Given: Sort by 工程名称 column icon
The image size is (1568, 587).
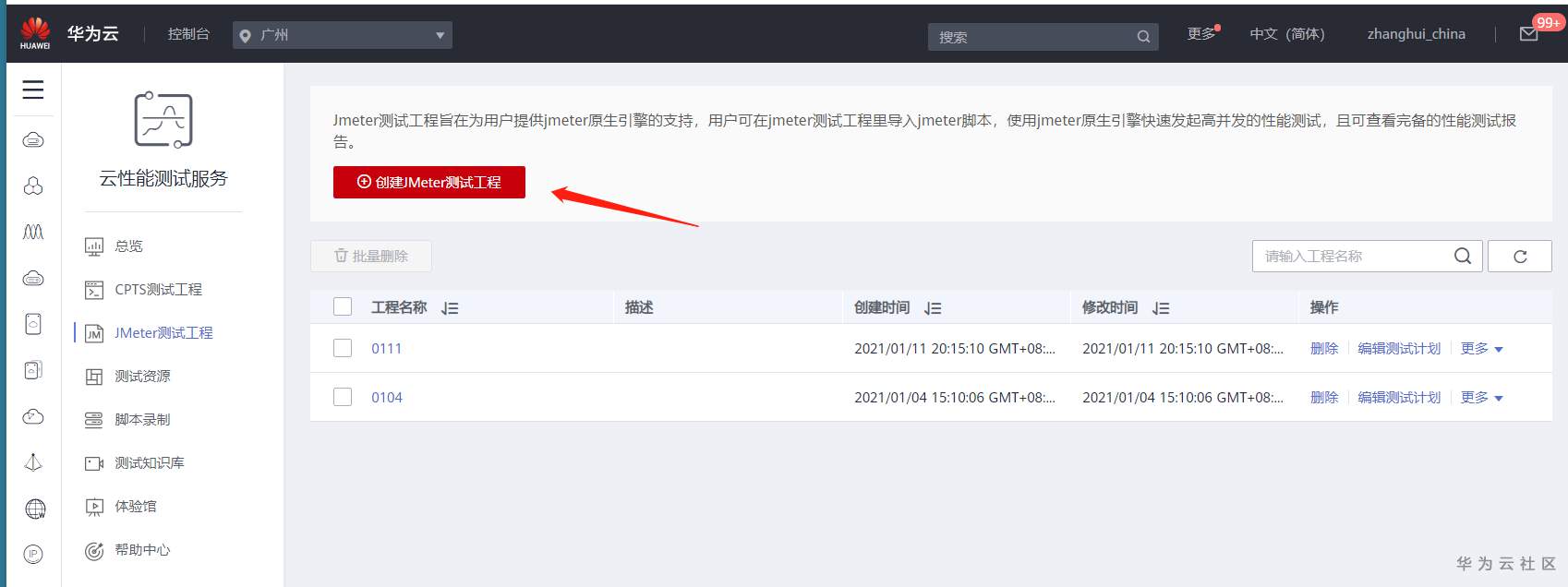Looking at the screenshot, I should click(x=450, y=308).
